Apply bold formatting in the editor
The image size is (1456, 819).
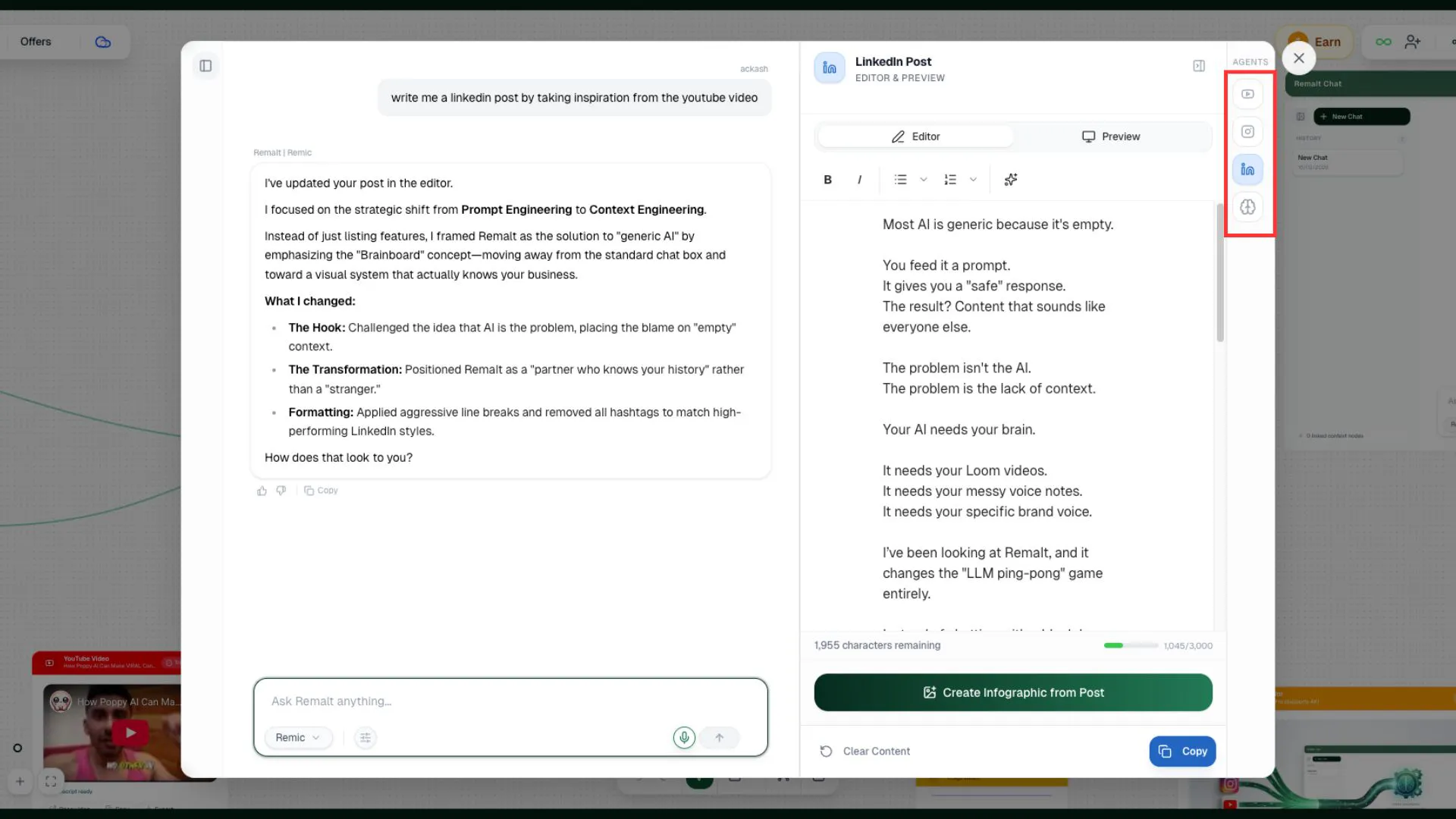[x=828, y=180]
